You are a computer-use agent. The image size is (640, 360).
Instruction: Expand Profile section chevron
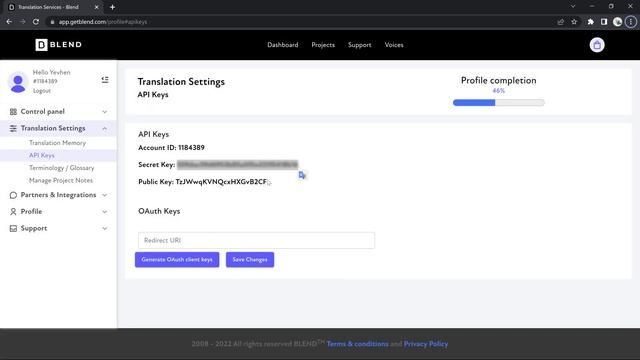pos(104,211)
